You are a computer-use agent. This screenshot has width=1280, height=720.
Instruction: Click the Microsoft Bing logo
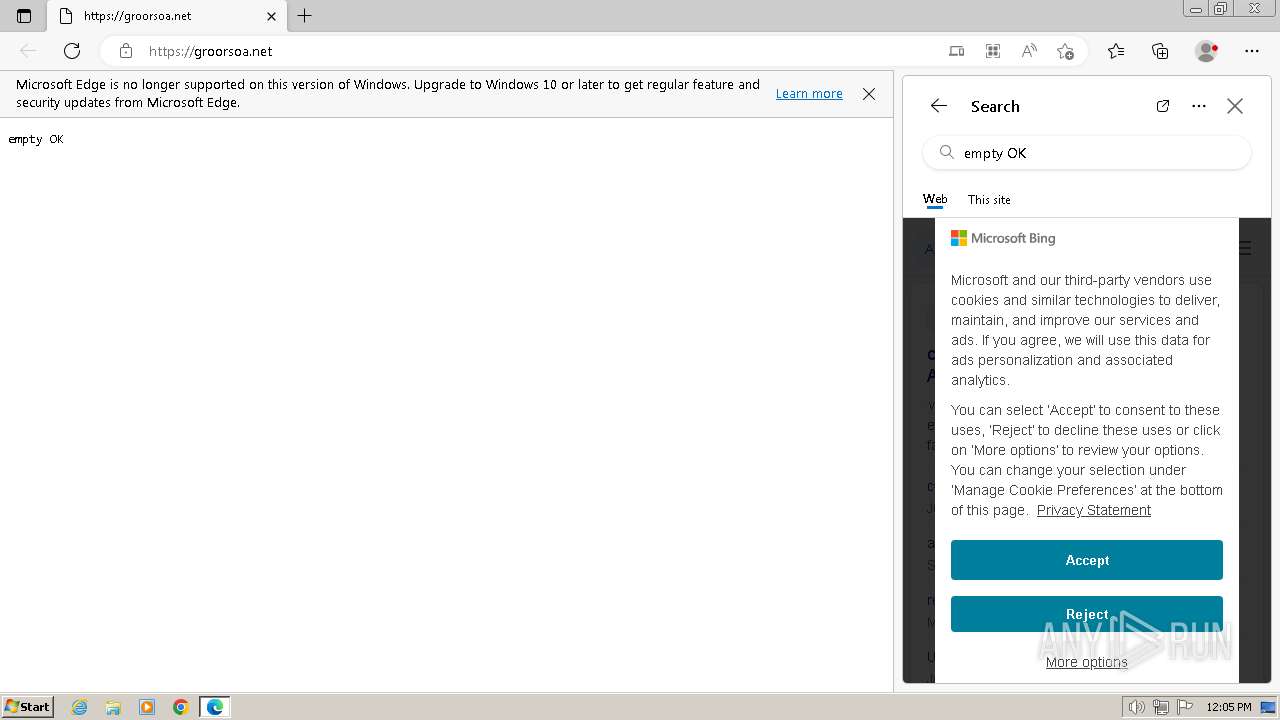pos(1003,238)
